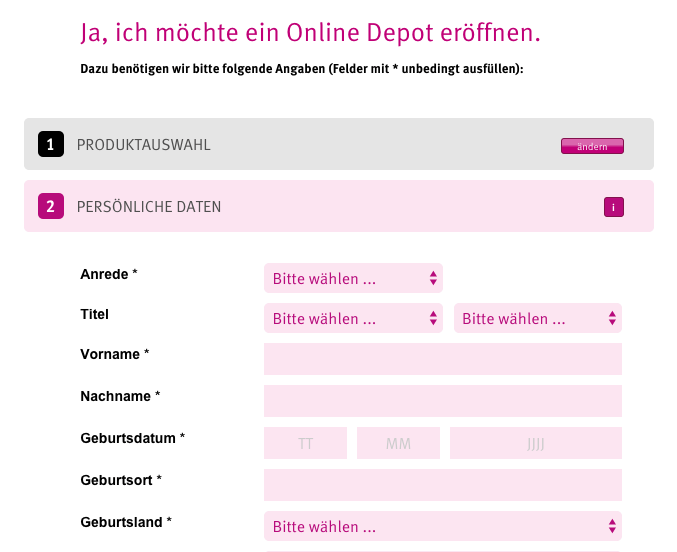This screenshot has height=552, width=677.
Task: Click the TT day field of Geburtsdatum
Action: [305, 443]
